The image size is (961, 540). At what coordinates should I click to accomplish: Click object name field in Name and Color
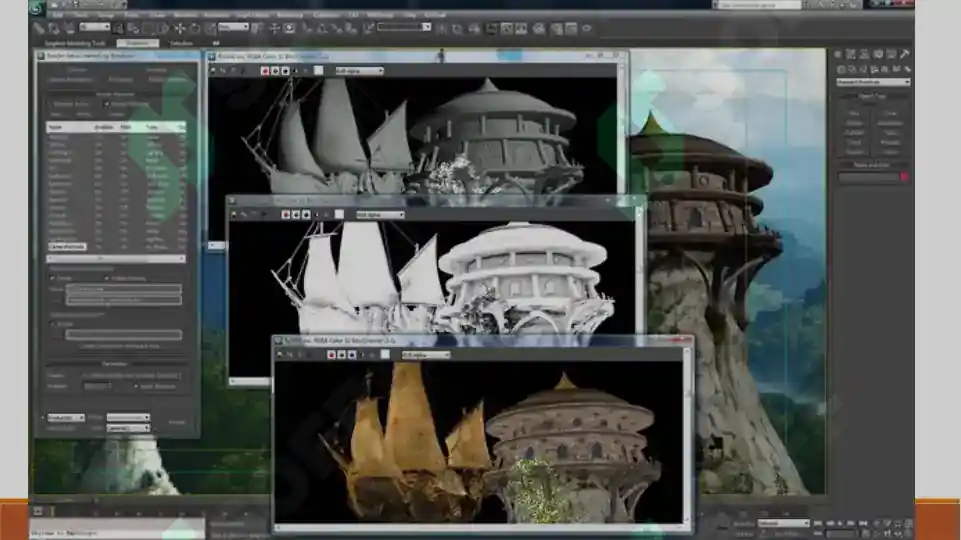(868, 177)
